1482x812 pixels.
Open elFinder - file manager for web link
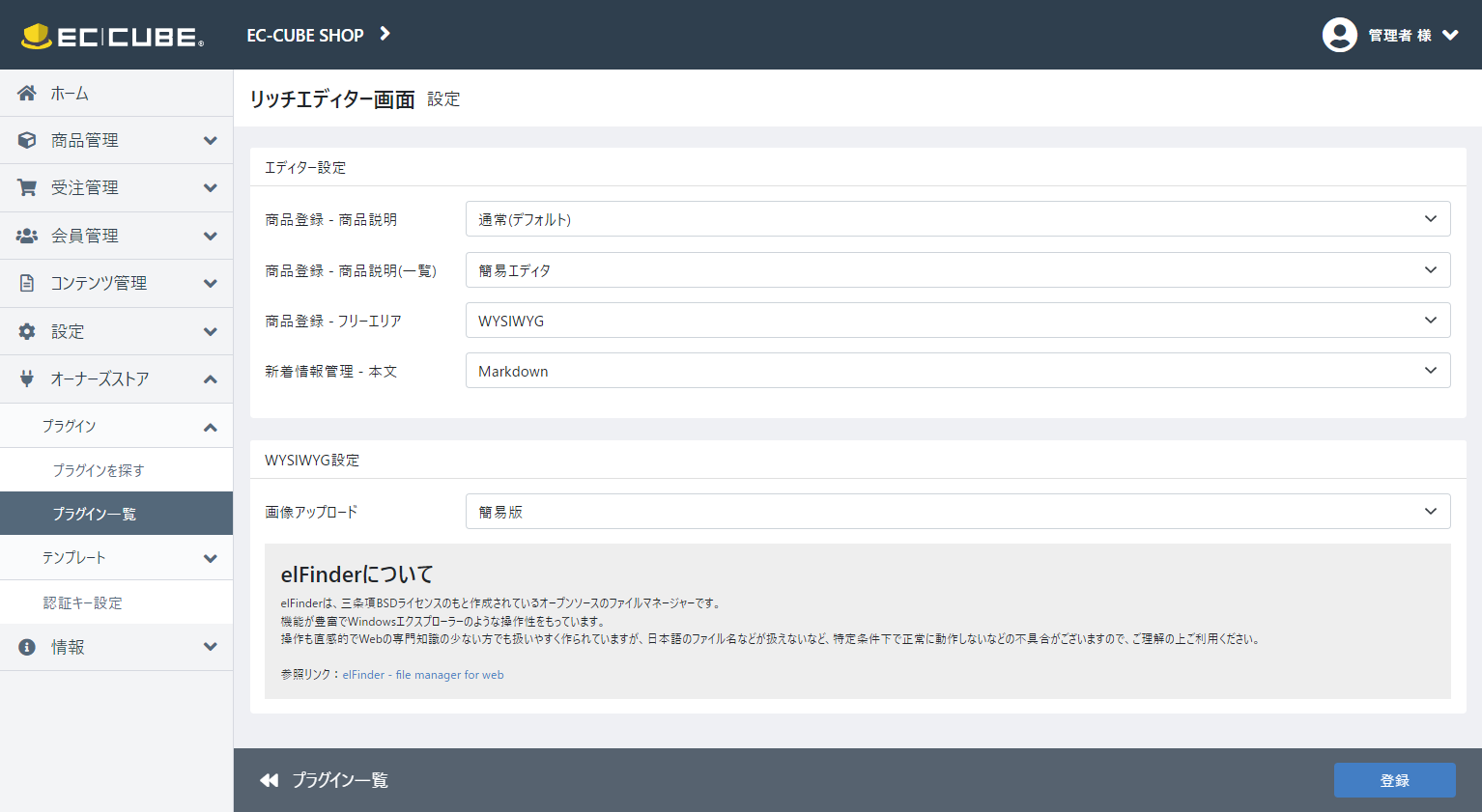[x=423, y=675]
